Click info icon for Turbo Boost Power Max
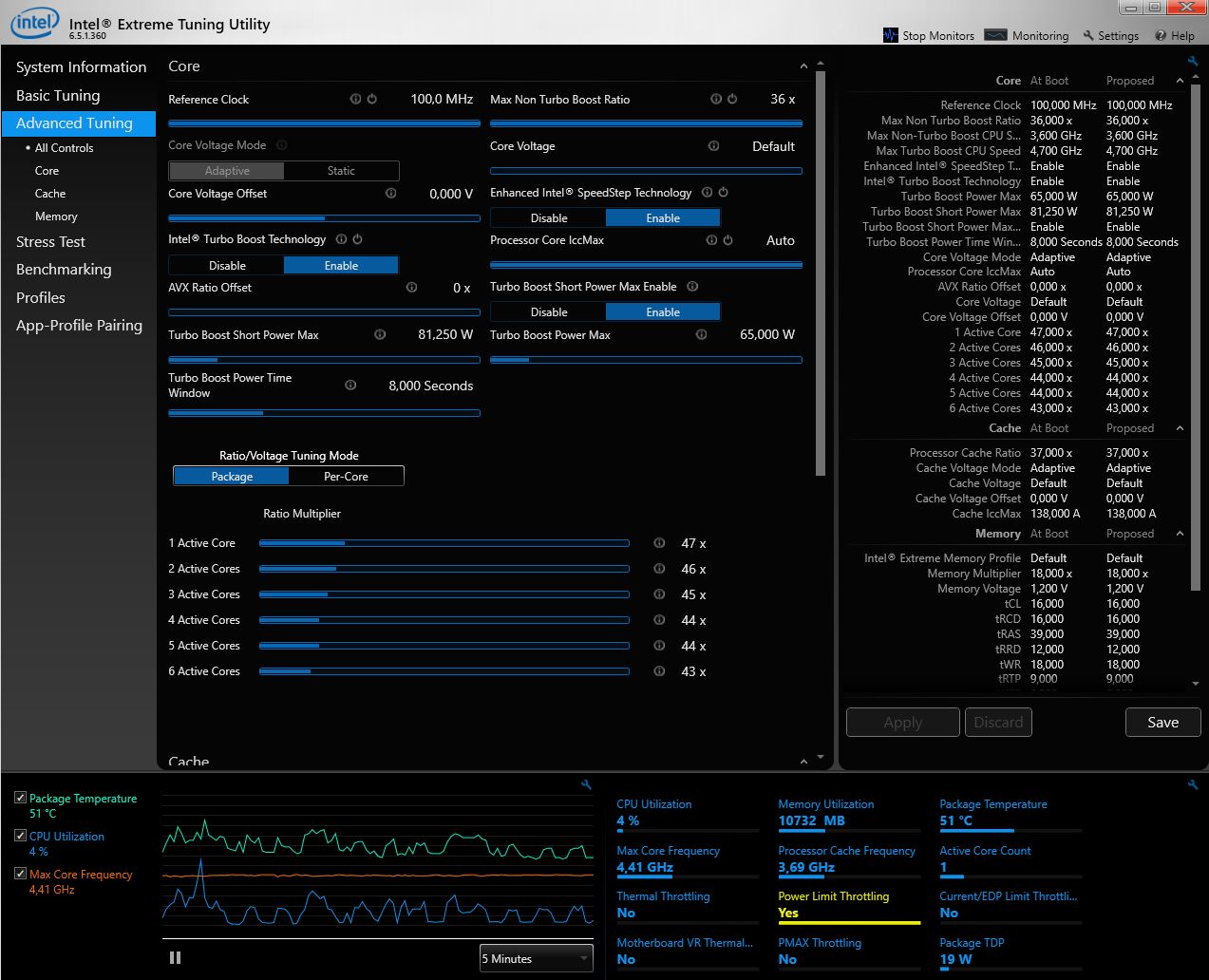 tap(701, 334)
